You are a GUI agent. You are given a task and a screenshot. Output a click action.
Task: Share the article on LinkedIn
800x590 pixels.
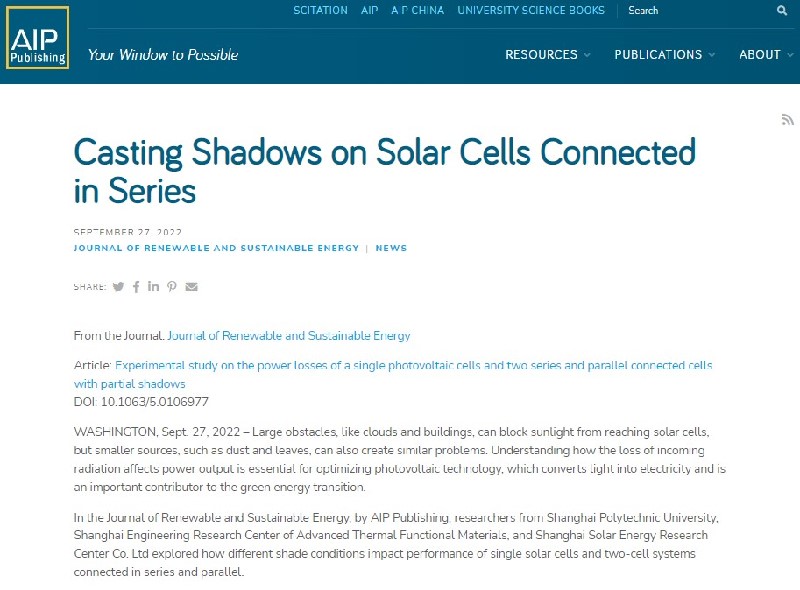[153, 287]
